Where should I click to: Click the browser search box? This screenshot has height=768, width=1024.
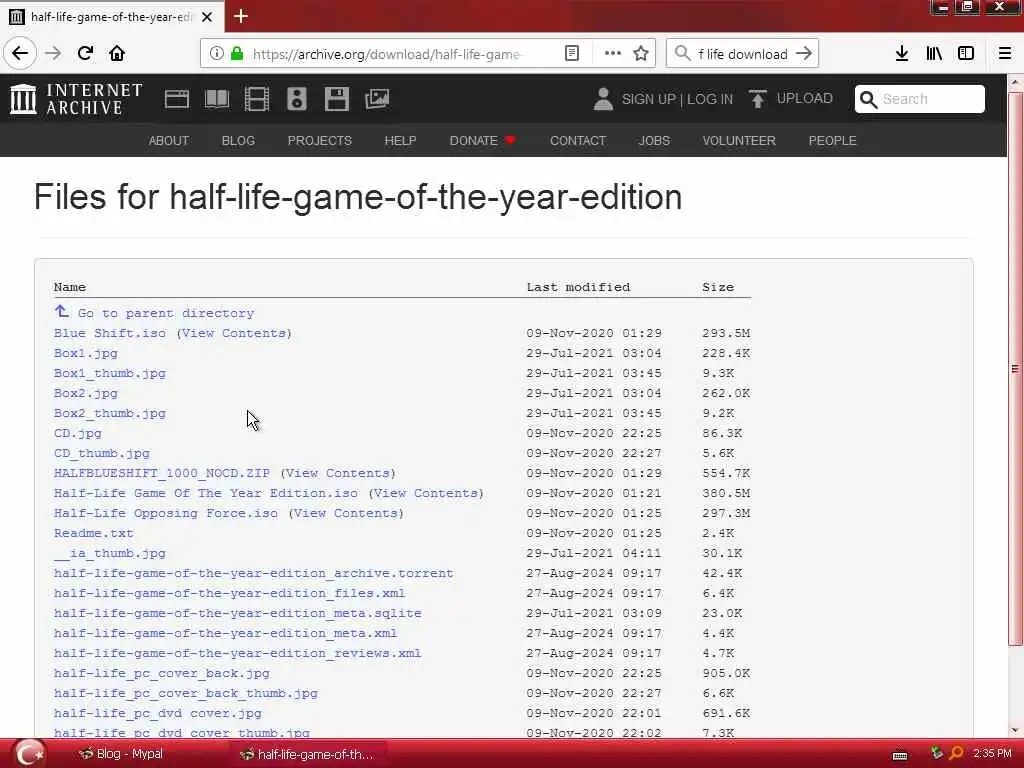coord(742,54)
